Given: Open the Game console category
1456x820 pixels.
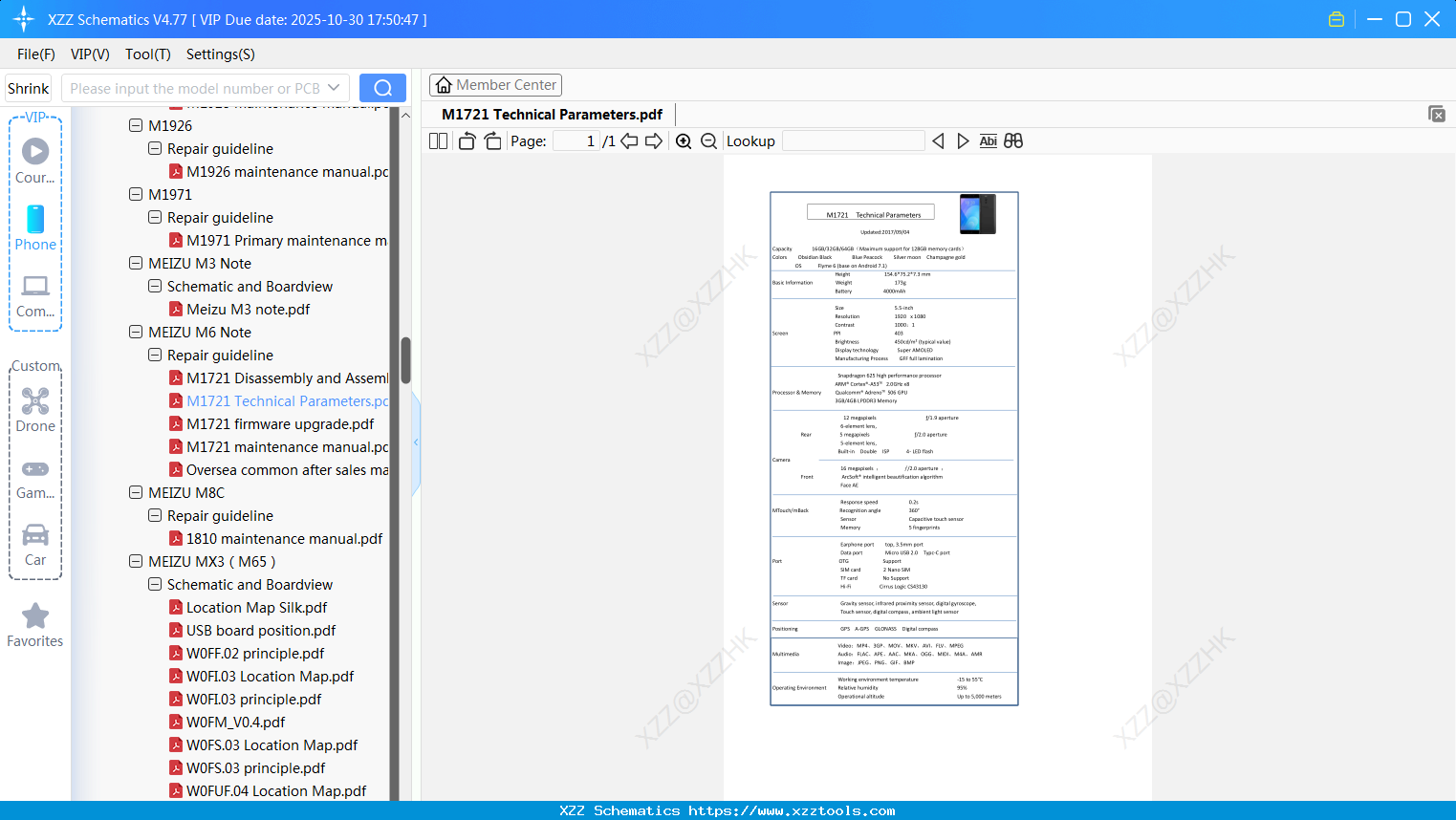Looking at the screenshot, I should coord(35,479).
